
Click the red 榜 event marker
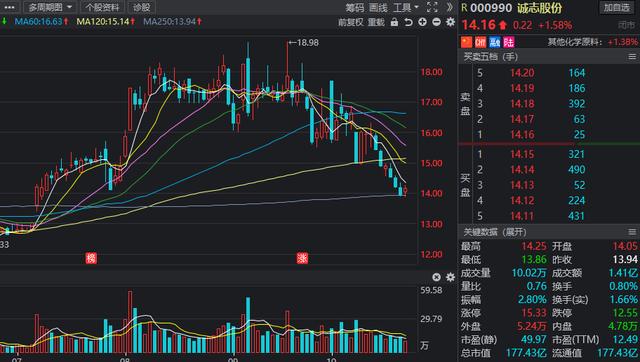point(91,258)
